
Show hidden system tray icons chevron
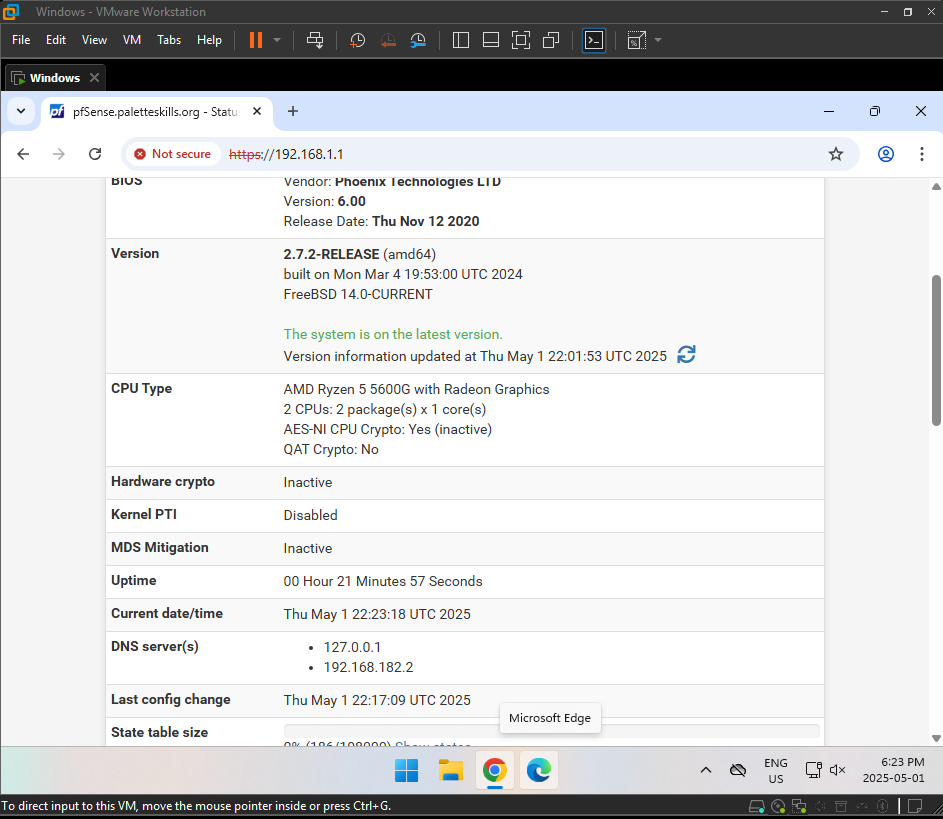(706, 770)
